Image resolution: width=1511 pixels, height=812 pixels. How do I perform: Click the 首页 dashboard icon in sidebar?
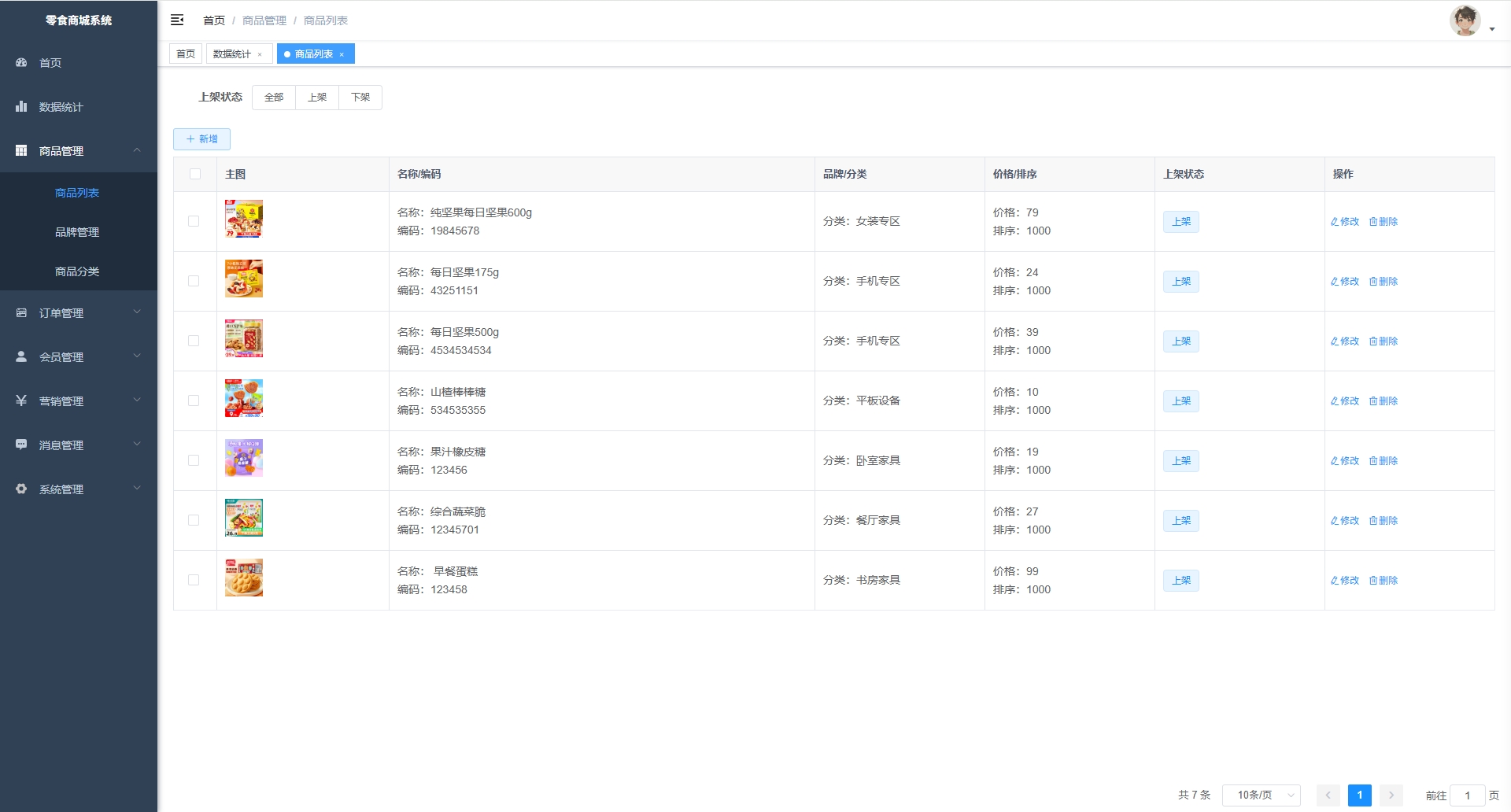(21, 62)
